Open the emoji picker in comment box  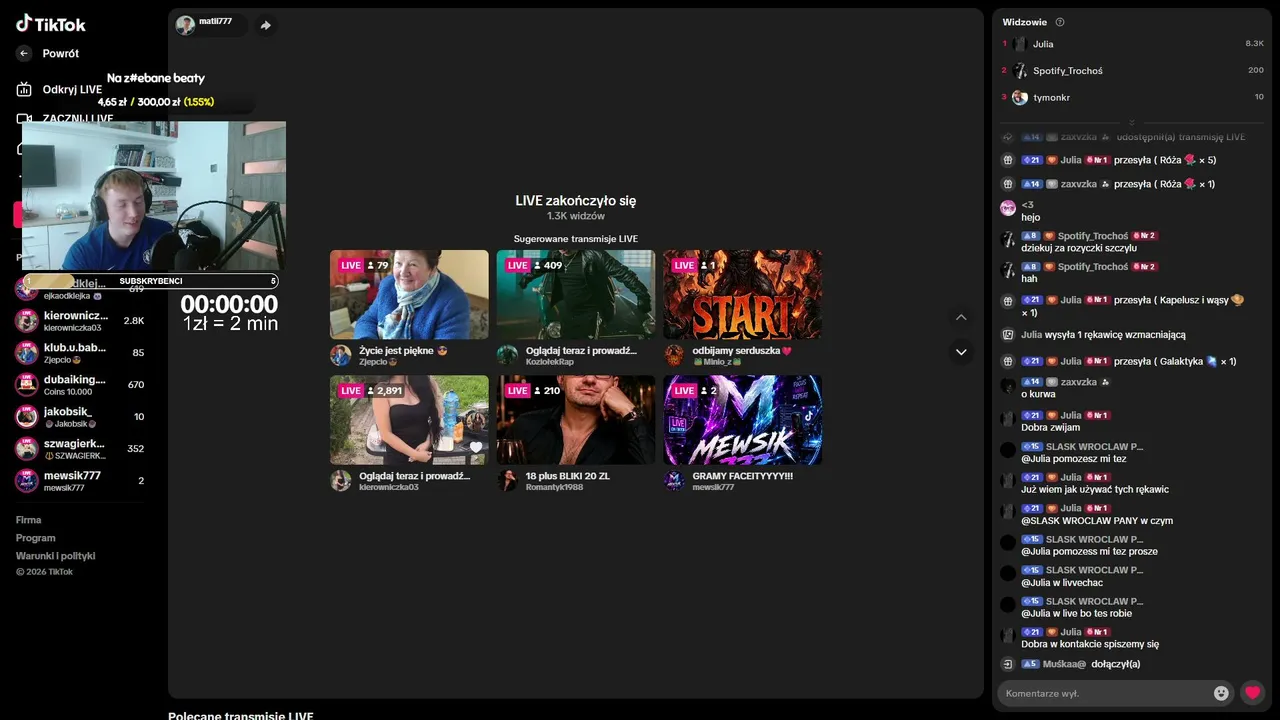tap(1221, 693)
